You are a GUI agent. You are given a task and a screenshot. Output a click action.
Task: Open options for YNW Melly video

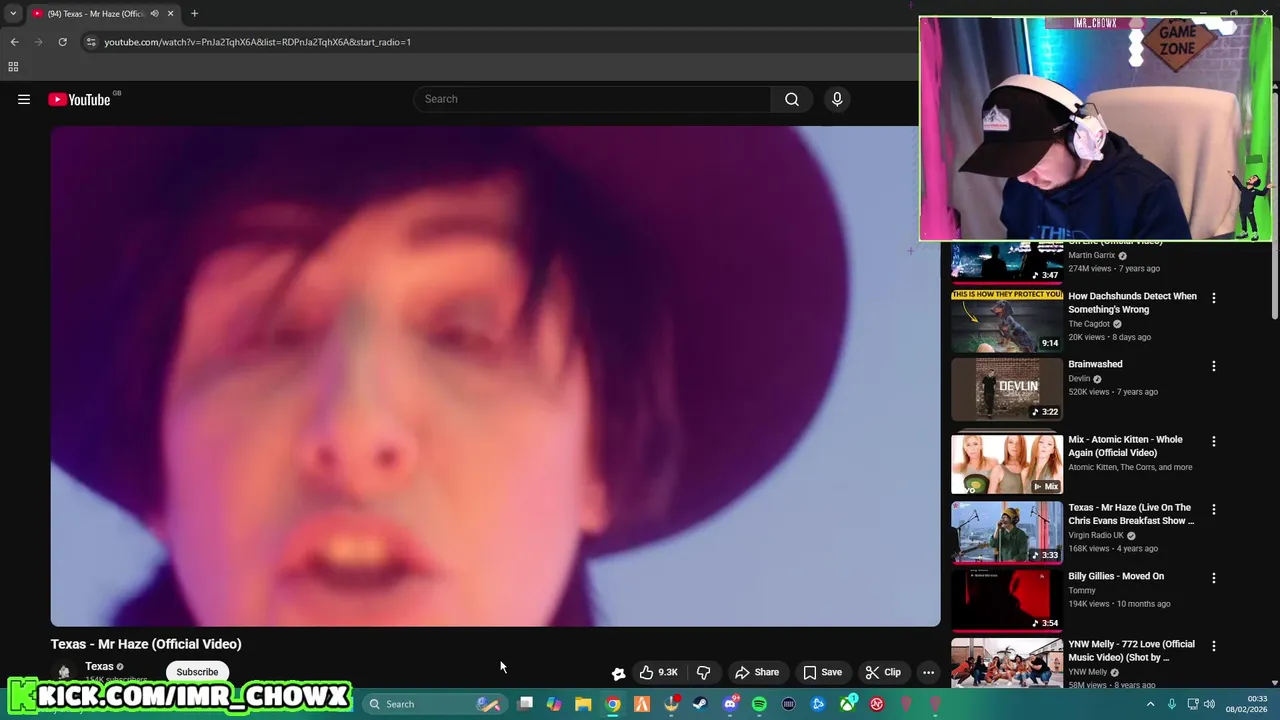[1214, 646]
